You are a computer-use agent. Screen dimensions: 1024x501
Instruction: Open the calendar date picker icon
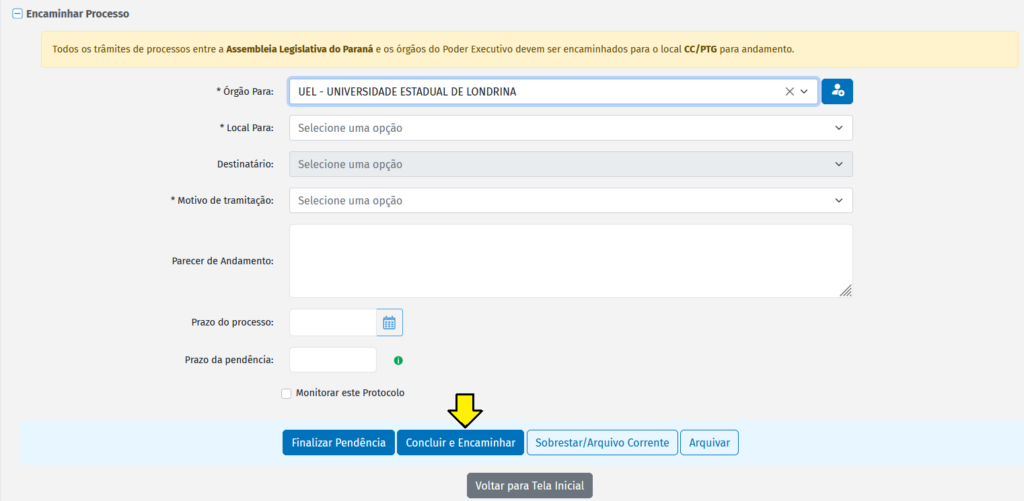(390, 322)
